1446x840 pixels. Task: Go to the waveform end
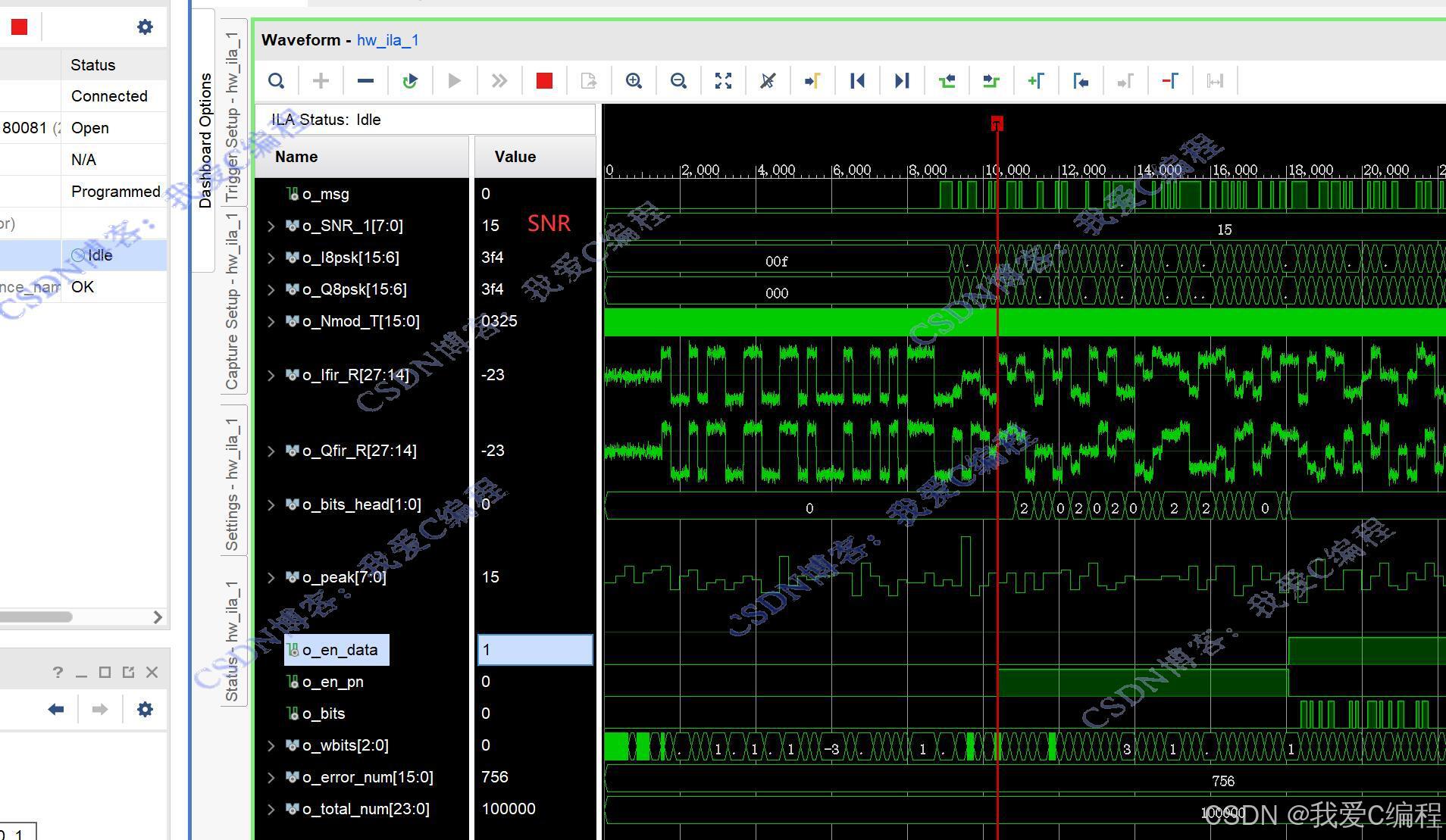[902, 81]
